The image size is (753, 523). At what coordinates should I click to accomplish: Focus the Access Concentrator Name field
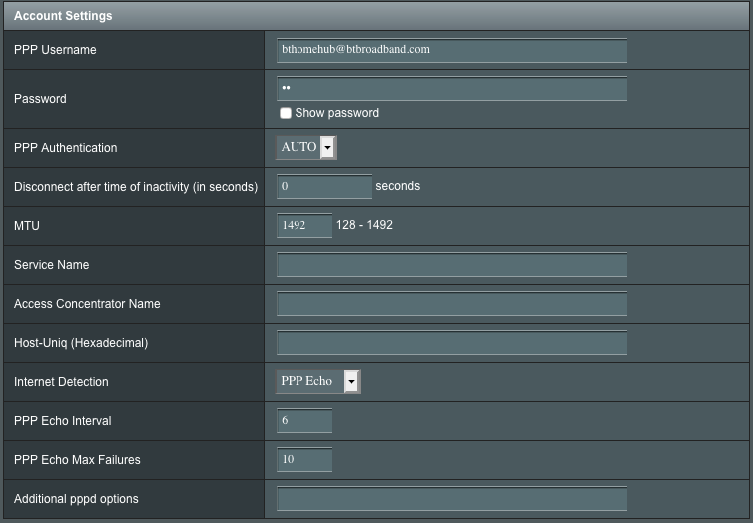point(451,304)
